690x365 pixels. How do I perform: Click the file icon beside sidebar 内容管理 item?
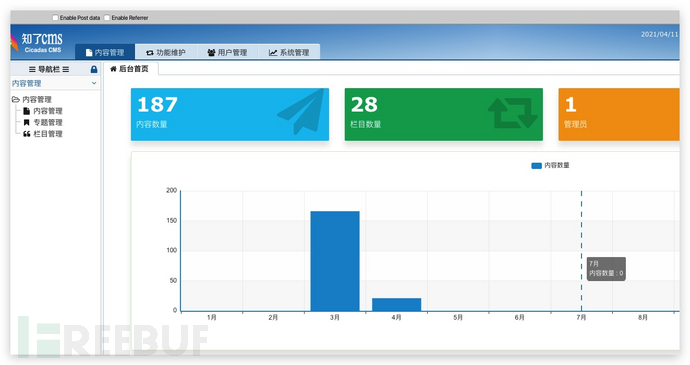coord(26,111)
